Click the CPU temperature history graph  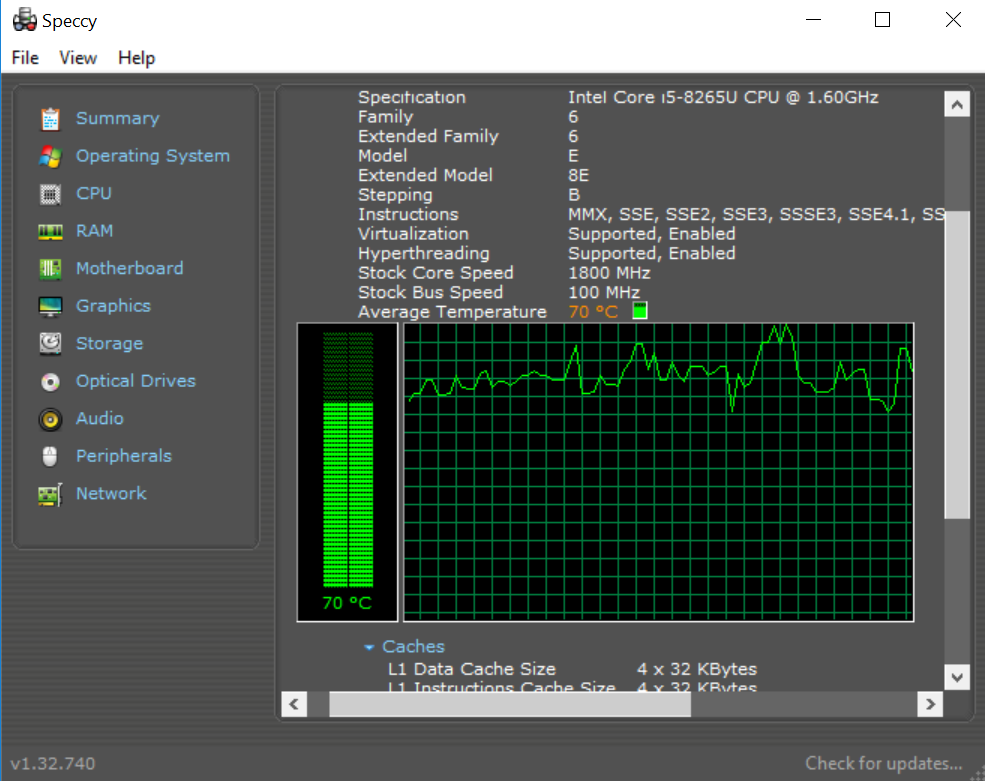658,472
